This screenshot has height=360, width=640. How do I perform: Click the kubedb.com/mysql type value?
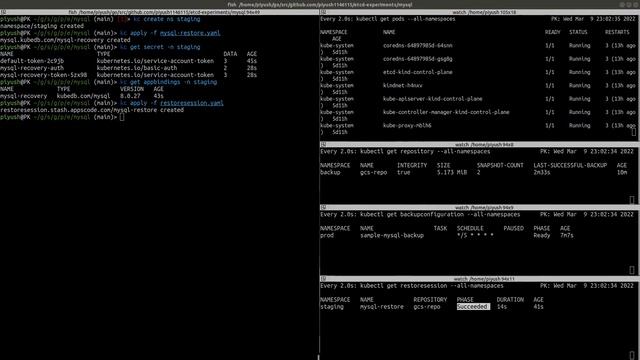[83, 96]
